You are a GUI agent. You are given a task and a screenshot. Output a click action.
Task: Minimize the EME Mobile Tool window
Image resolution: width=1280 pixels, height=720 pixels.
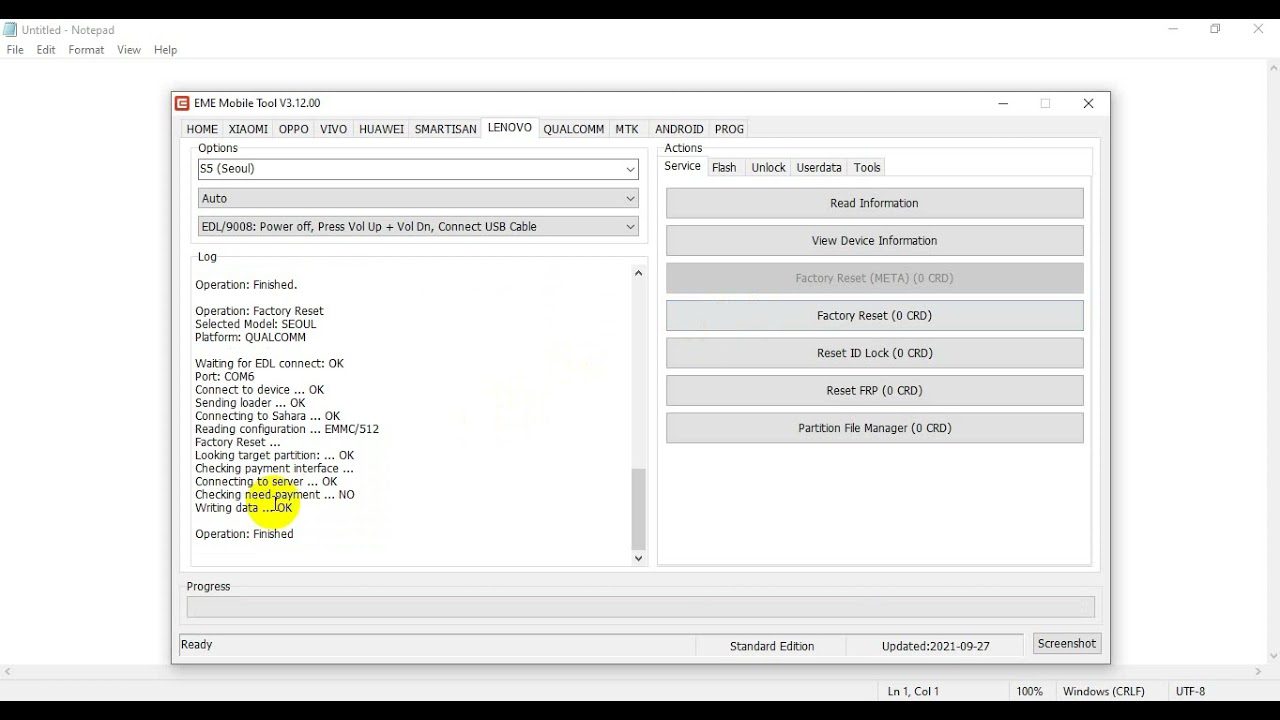coord(1003,103)
